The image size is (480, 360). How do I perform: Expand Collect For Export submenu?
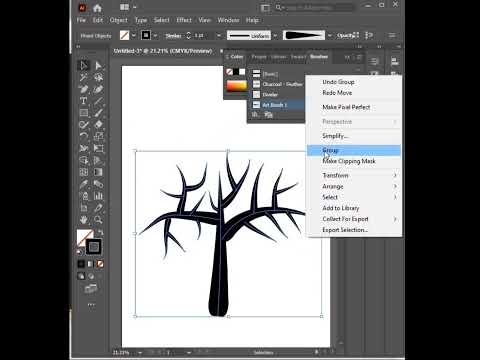[354, 219]
